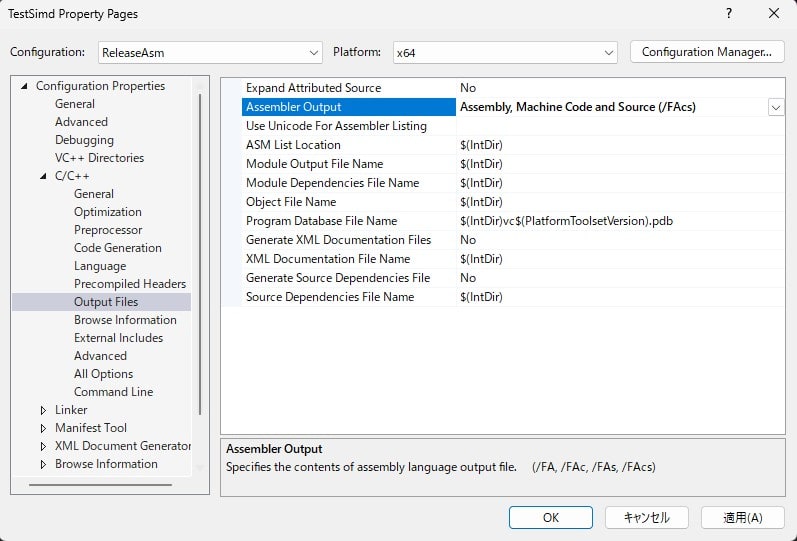Expand the XML Document Generator node
The height and width of the screenshot is (541, 797).
43,446
